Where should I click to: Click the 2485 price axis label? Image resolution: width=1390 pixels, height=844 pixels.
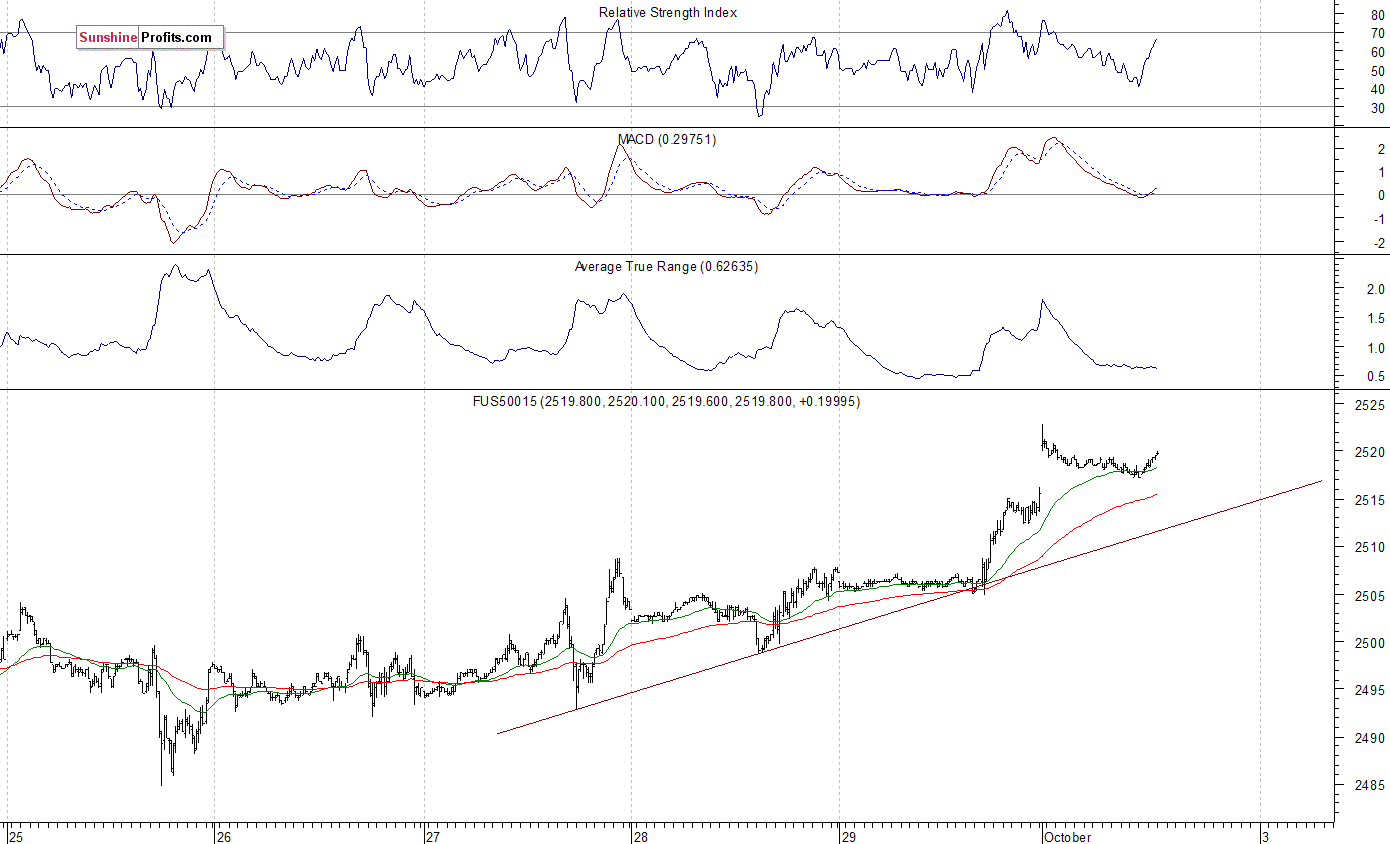click(x=1370, y=785)
